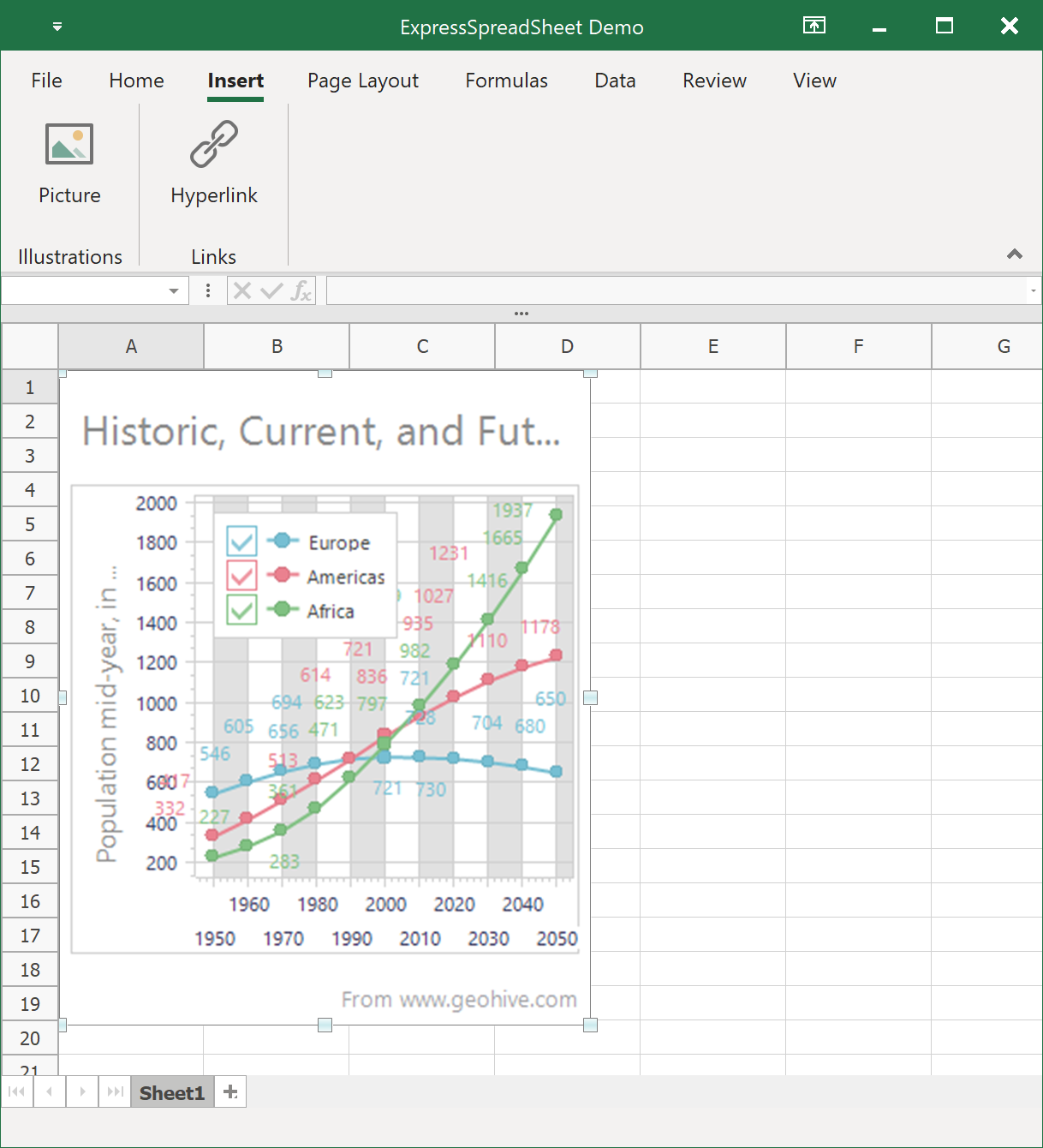Click the enter checkmark formula bar icon
The image size is (1043, 1148).
[271, 291]
